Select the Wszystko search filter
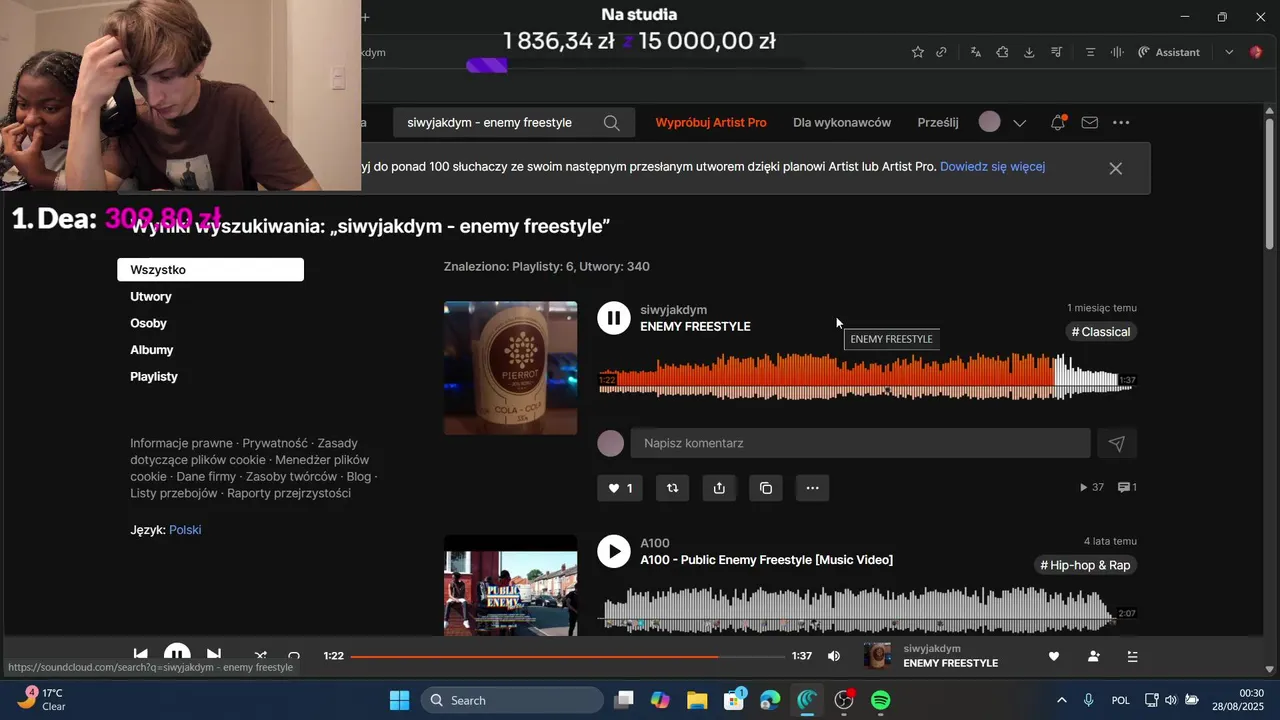This screenshot has width=1280, height=720. coord(210,270)
